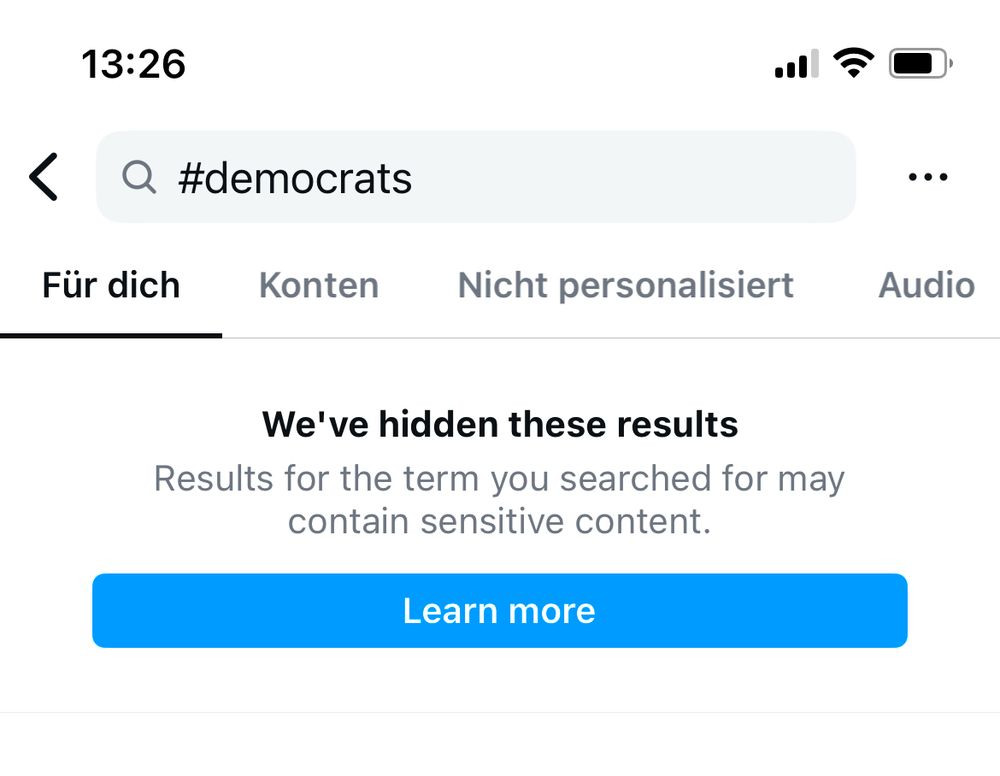The image size is (1000, 776).
Task: Click the "We've hidden these results" heading
Action: click(500, 424)
